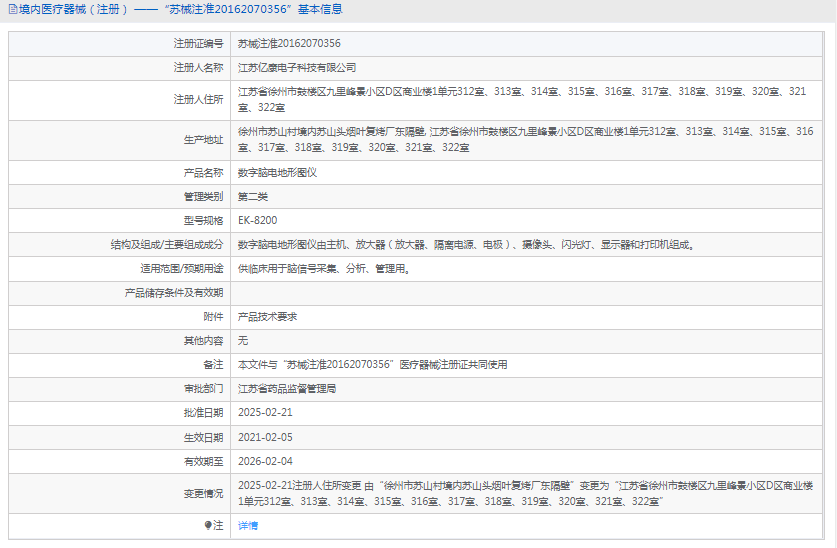This screenshot has width=837, height=548.
Task: Click the 有效期至 label cell
Action: 120,462
